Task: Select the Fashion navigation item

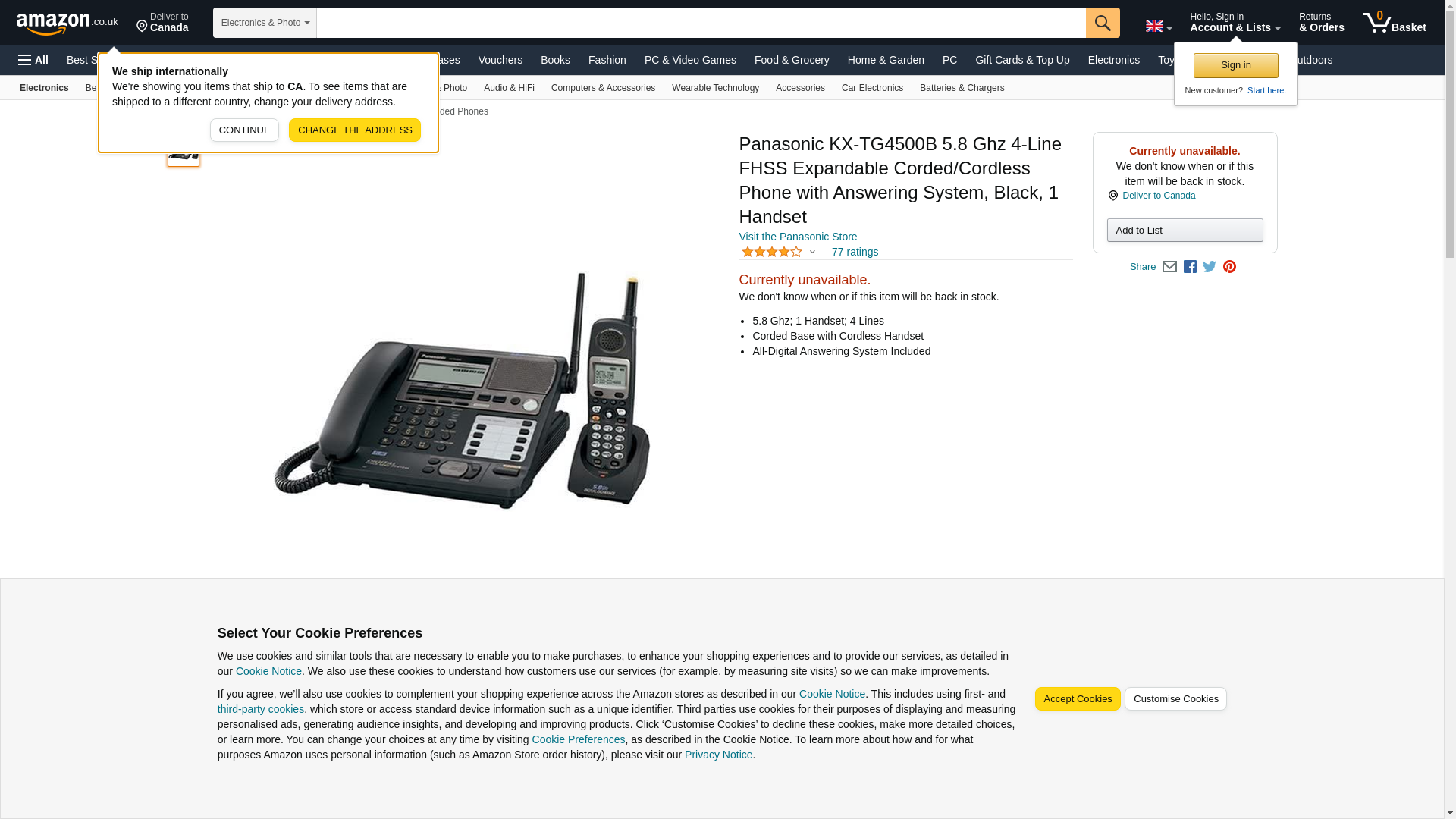Action: coord(607,60)
